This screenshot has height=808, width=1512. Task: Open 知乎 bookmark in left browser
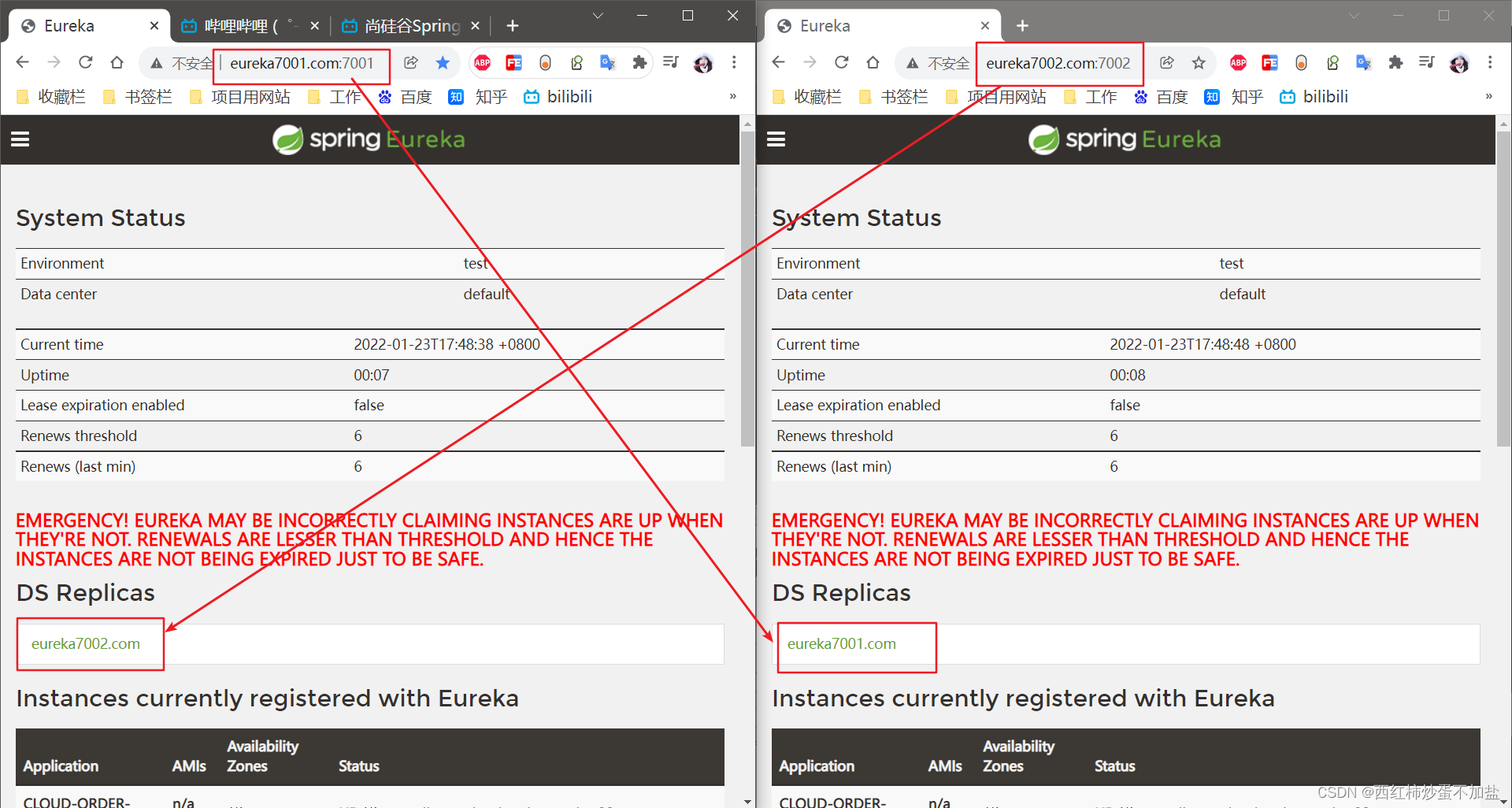click(x=478, y=96)
